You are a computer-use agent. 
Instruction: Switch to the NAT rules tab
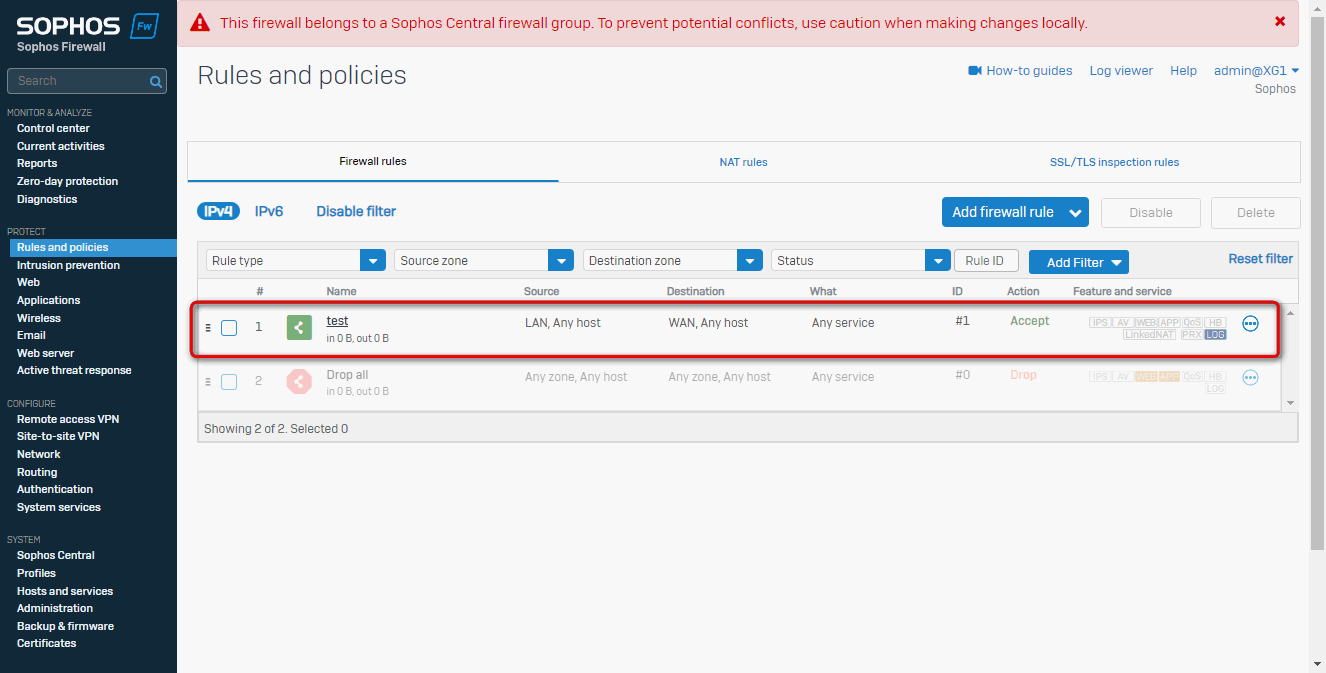(x=743, y=162)
